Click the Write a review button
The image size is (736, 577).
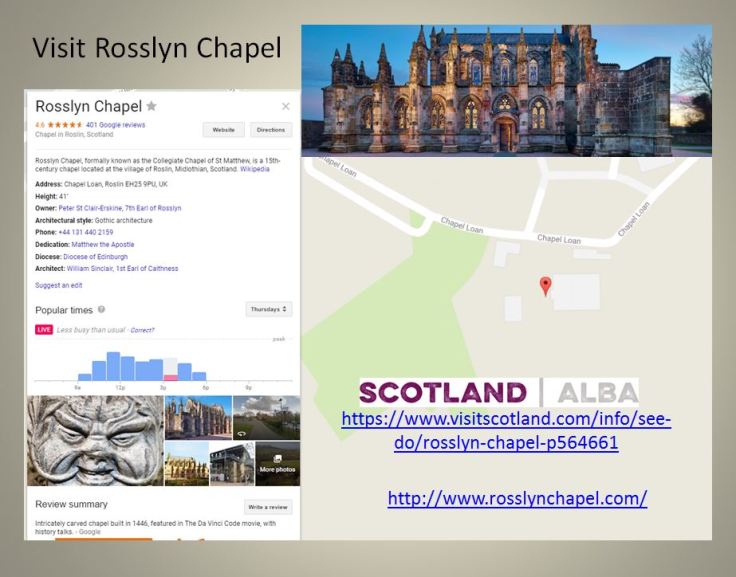pyautogui.click(x=268, y=507)
